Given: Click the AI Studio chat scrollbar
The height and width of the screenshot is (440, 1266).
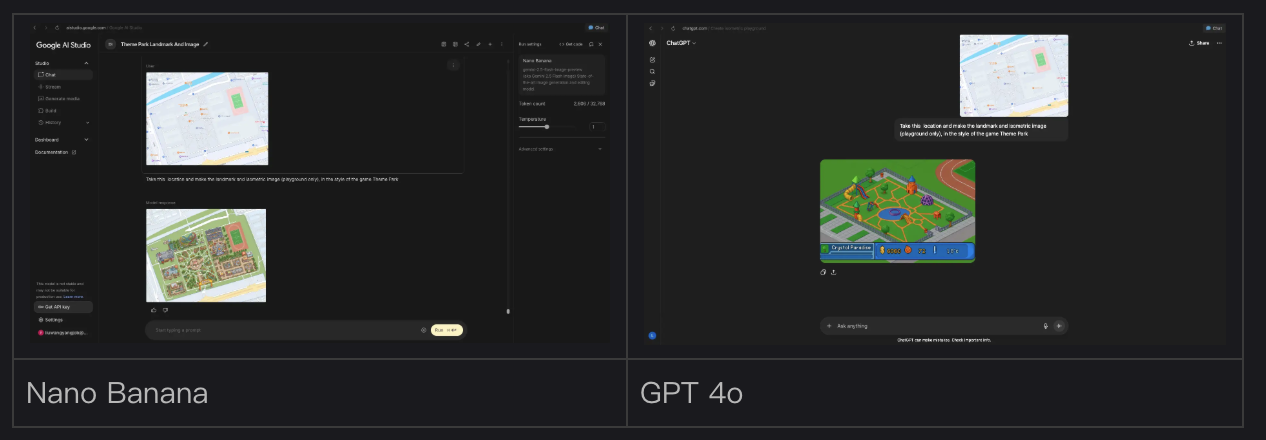Looking at the screenshot, I should coord(508,311).
